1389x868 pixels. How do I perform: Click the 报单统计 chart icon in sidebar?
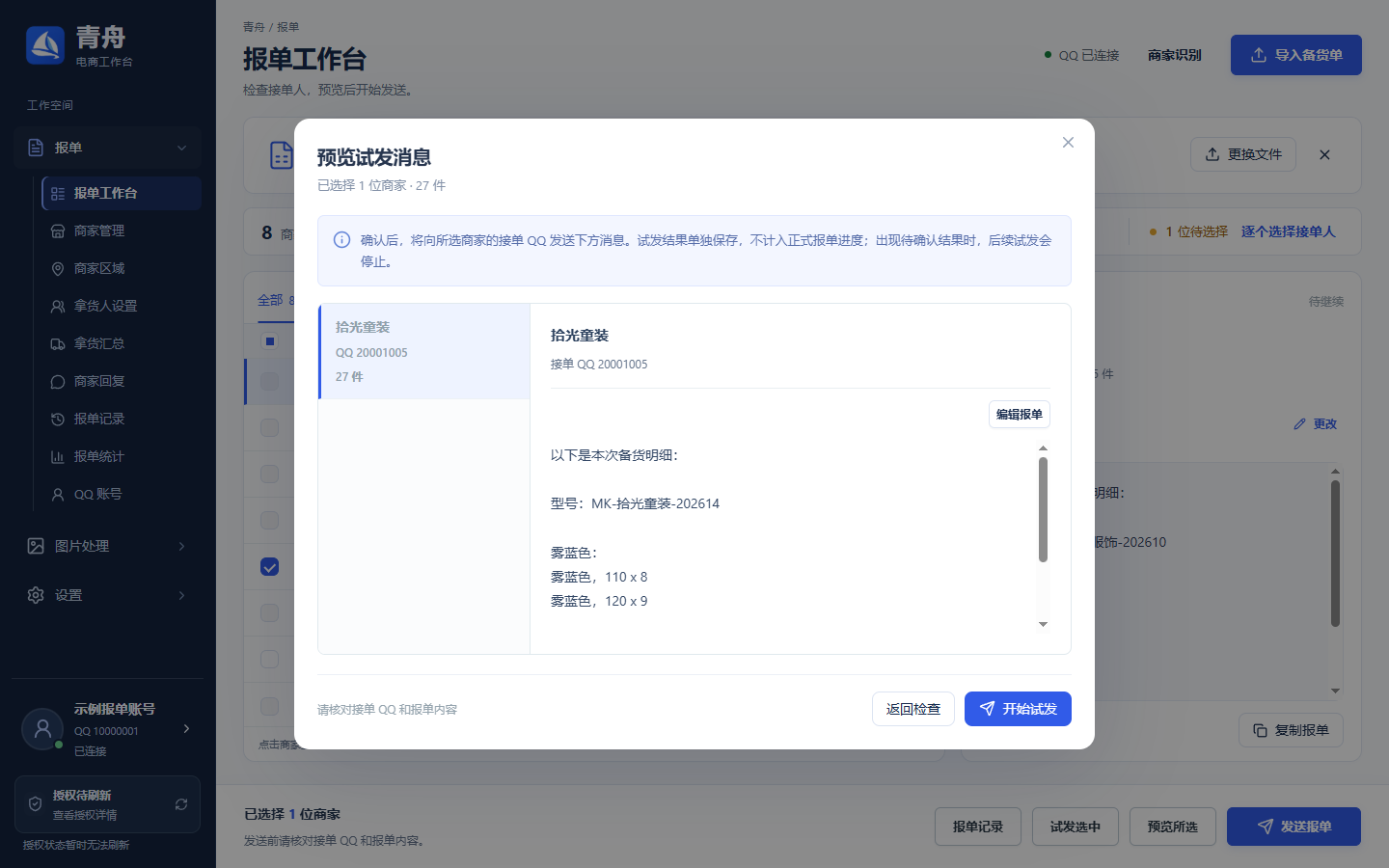click(58, 456)
